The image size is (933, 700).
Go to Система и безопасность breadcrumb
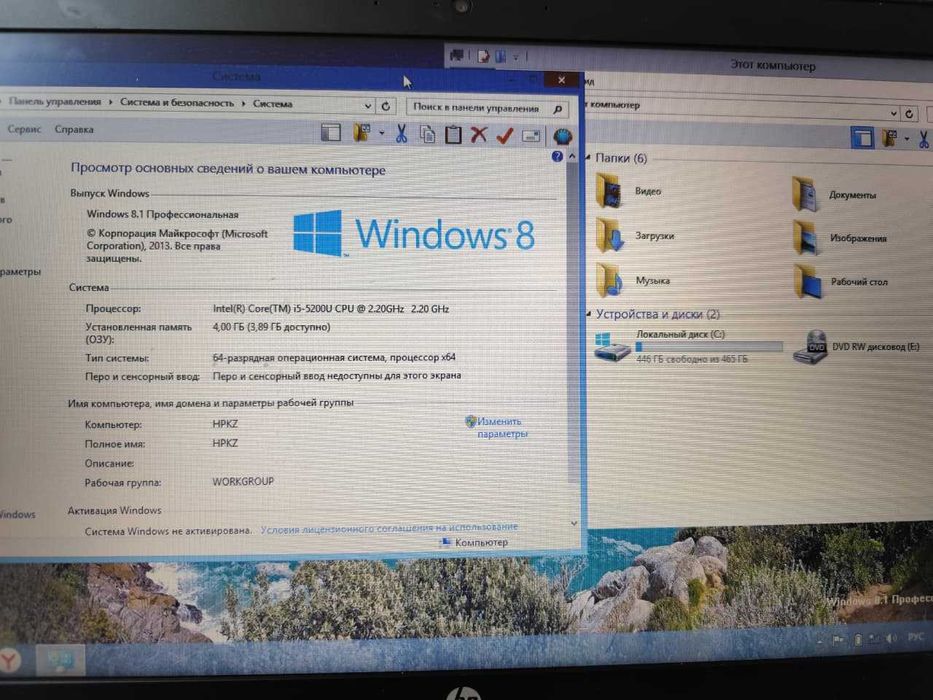point(177,102)
